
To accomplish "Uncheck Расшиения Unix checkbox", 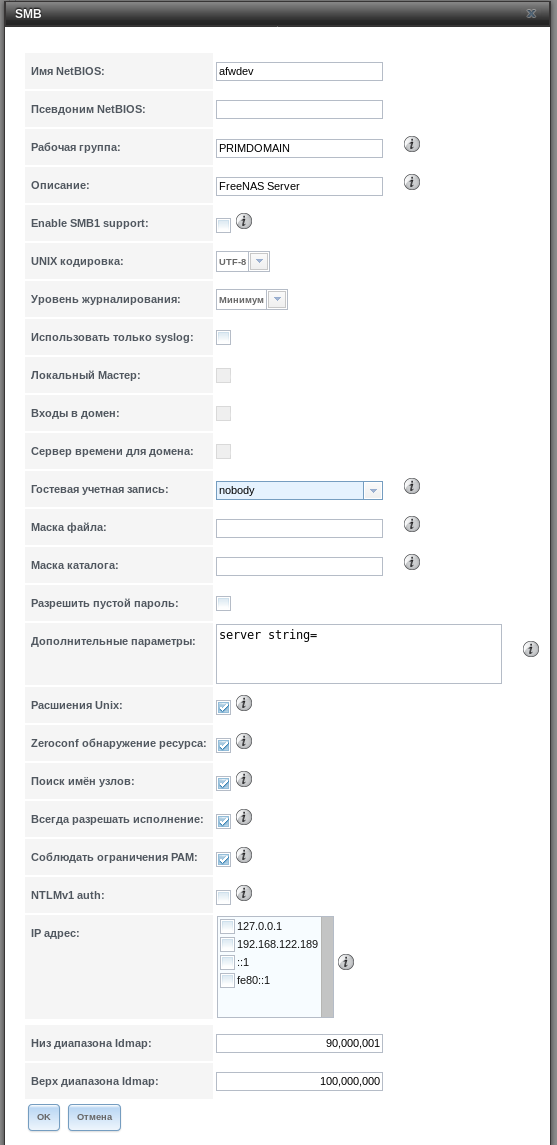I will (x=223, y=708).
